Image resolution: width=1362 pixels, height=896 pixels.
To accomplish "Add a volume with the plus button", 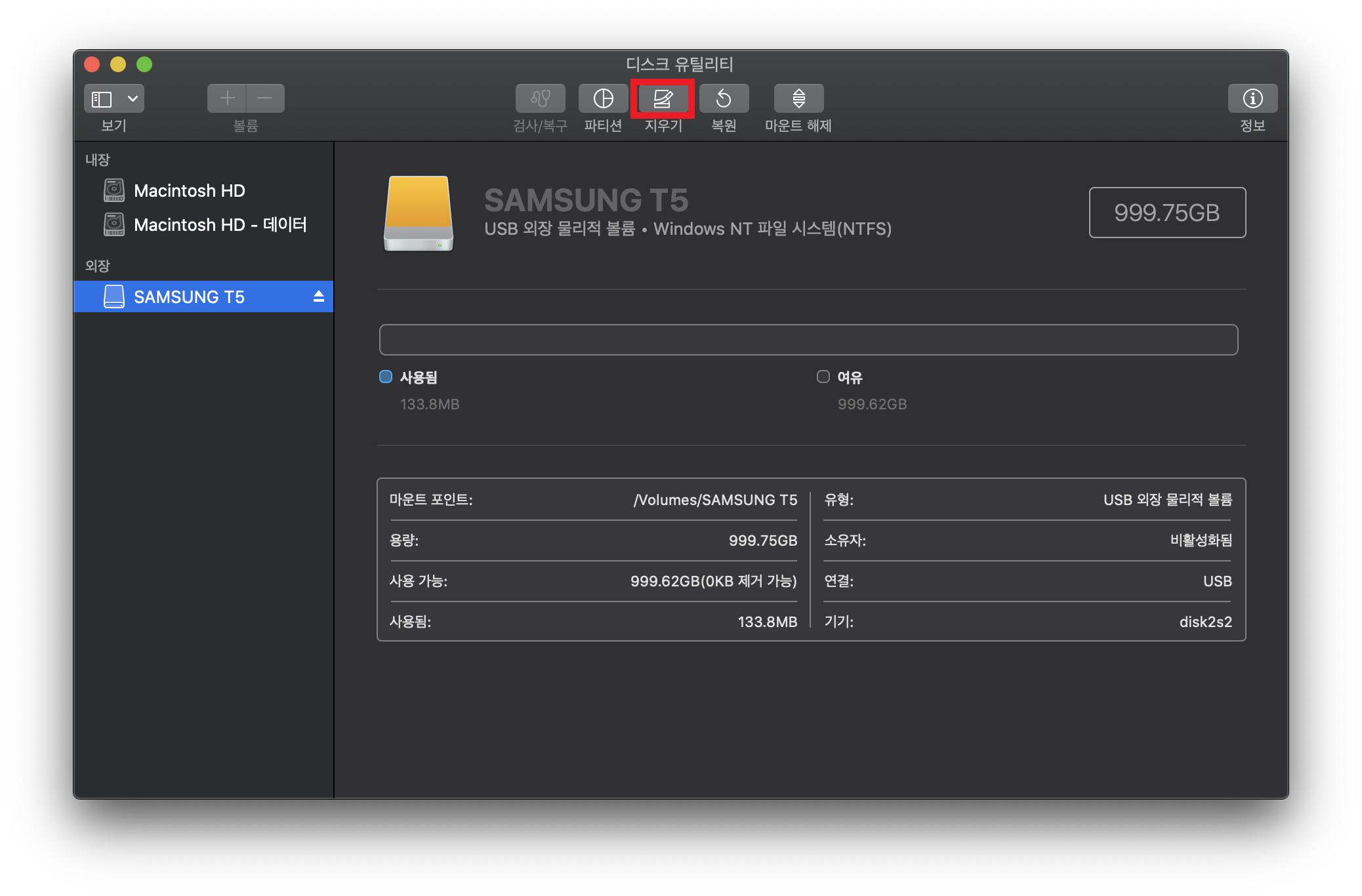I will pyautogui.click(x=227, y=98).
